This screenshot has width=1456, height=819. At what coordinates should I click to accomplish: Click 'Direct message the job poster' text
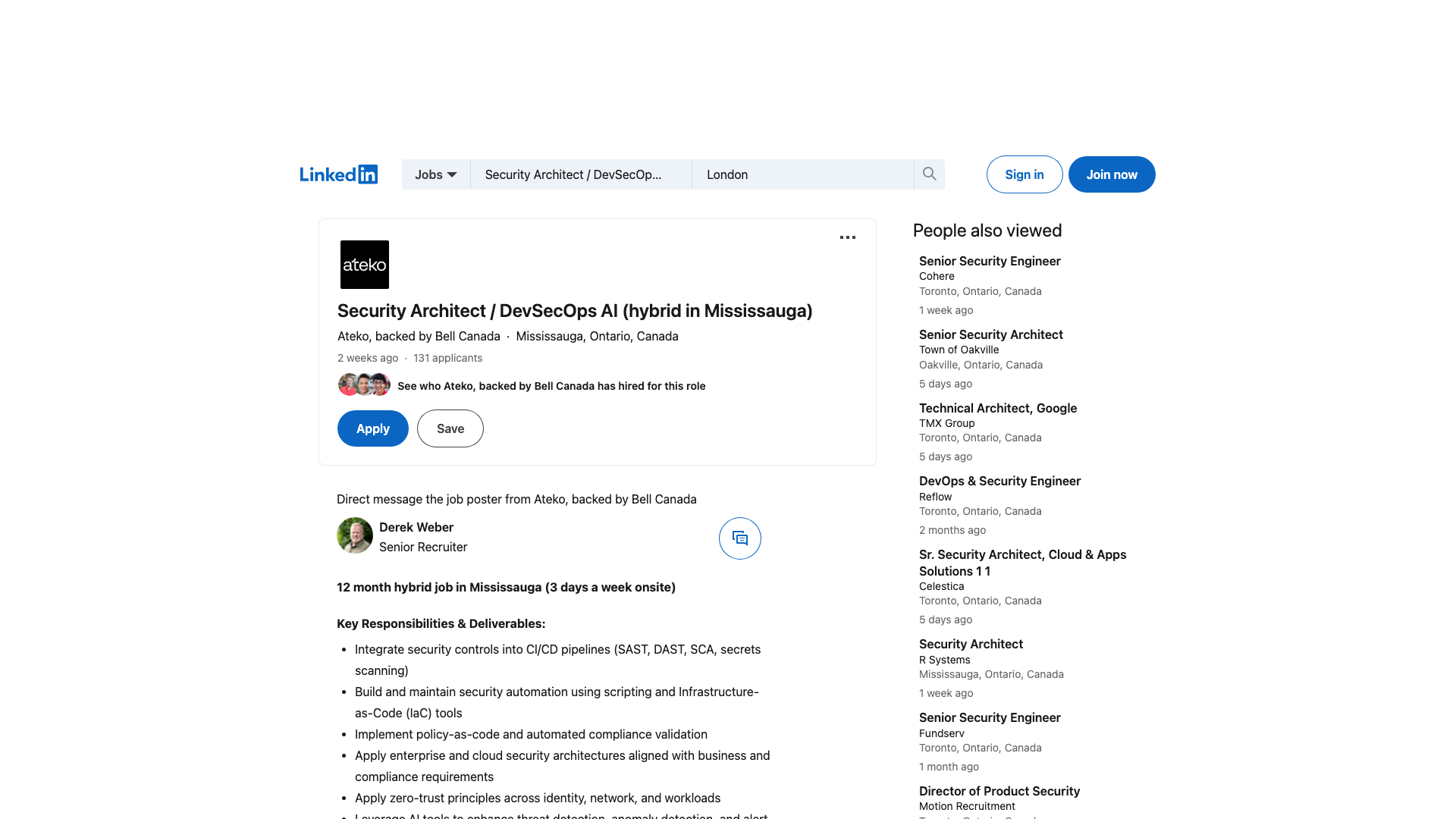516,499
